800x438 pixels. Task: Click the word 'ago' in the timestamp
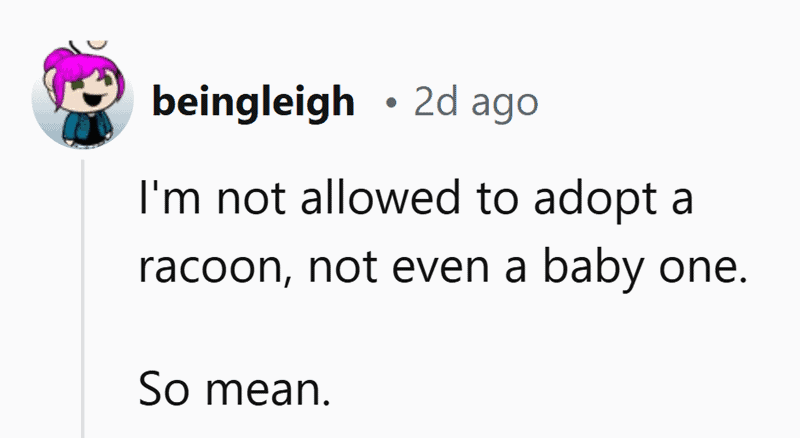[x=505, y=106]
